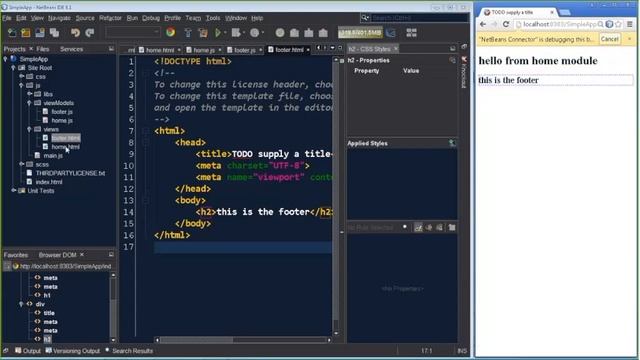Expand the libs folder
Screen dimensions: 640x360
[29, 94]
